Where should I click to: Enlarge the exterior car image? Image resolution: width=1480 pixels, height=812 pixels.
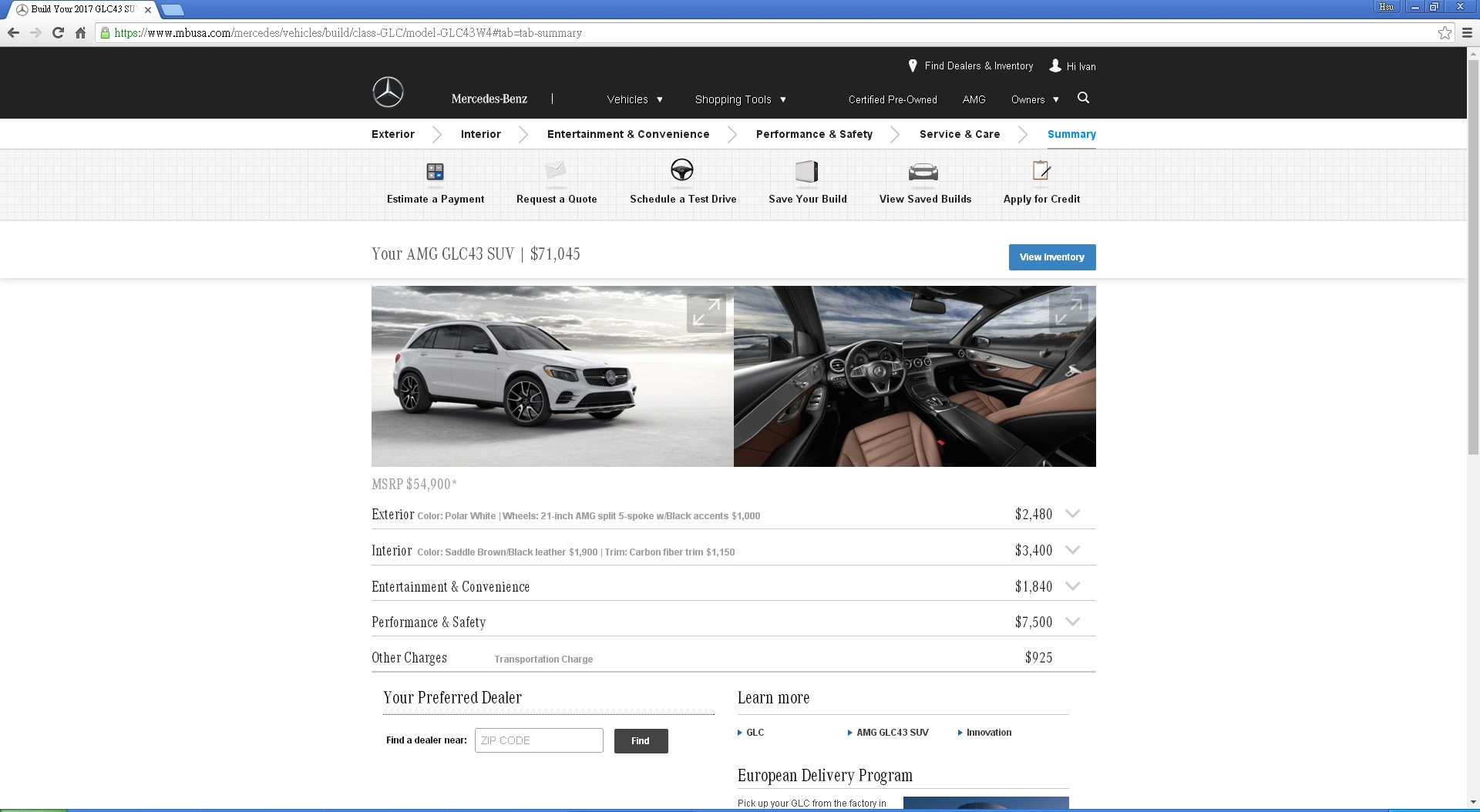click(x=706, y=313)
